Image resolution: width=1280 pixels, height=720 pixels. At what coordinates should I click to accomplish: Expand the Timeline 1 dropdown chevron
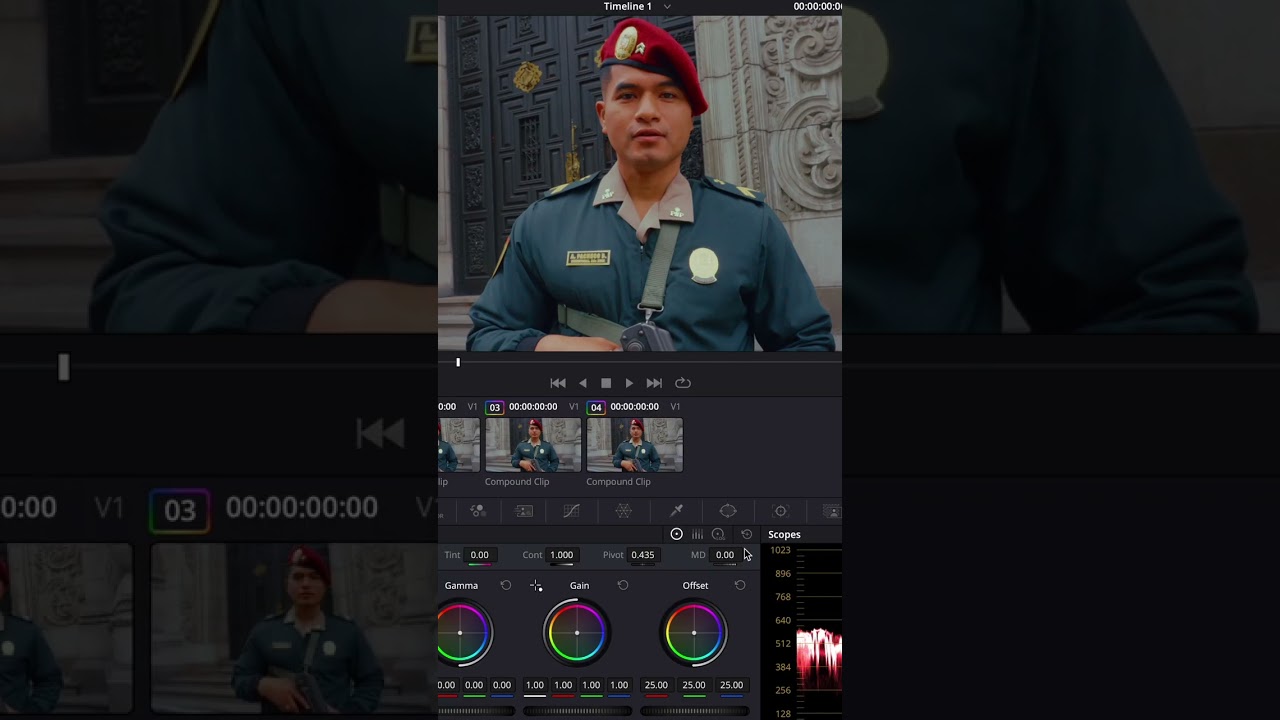(x=667, y=7)
